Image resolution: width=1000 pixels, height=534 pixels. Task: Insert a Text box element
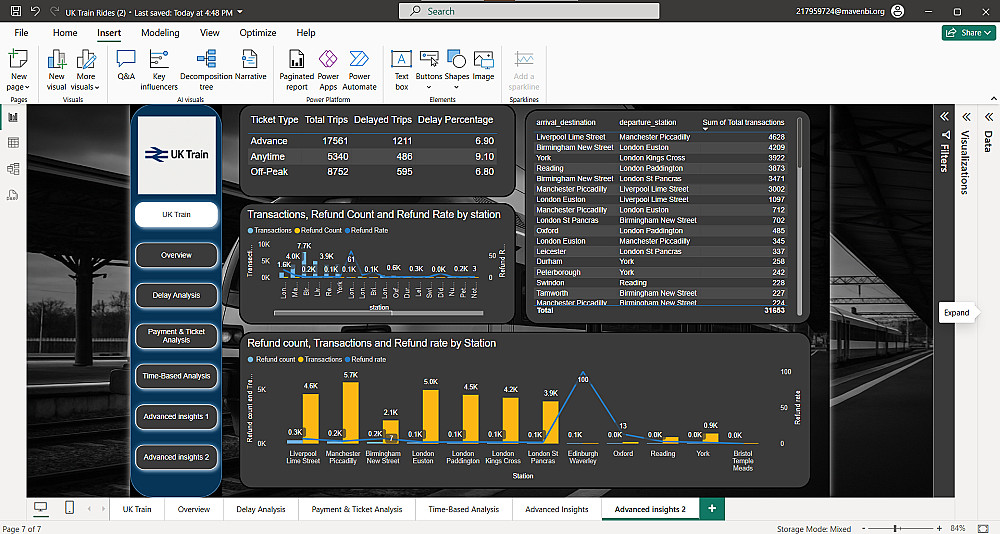click(401, 64)
